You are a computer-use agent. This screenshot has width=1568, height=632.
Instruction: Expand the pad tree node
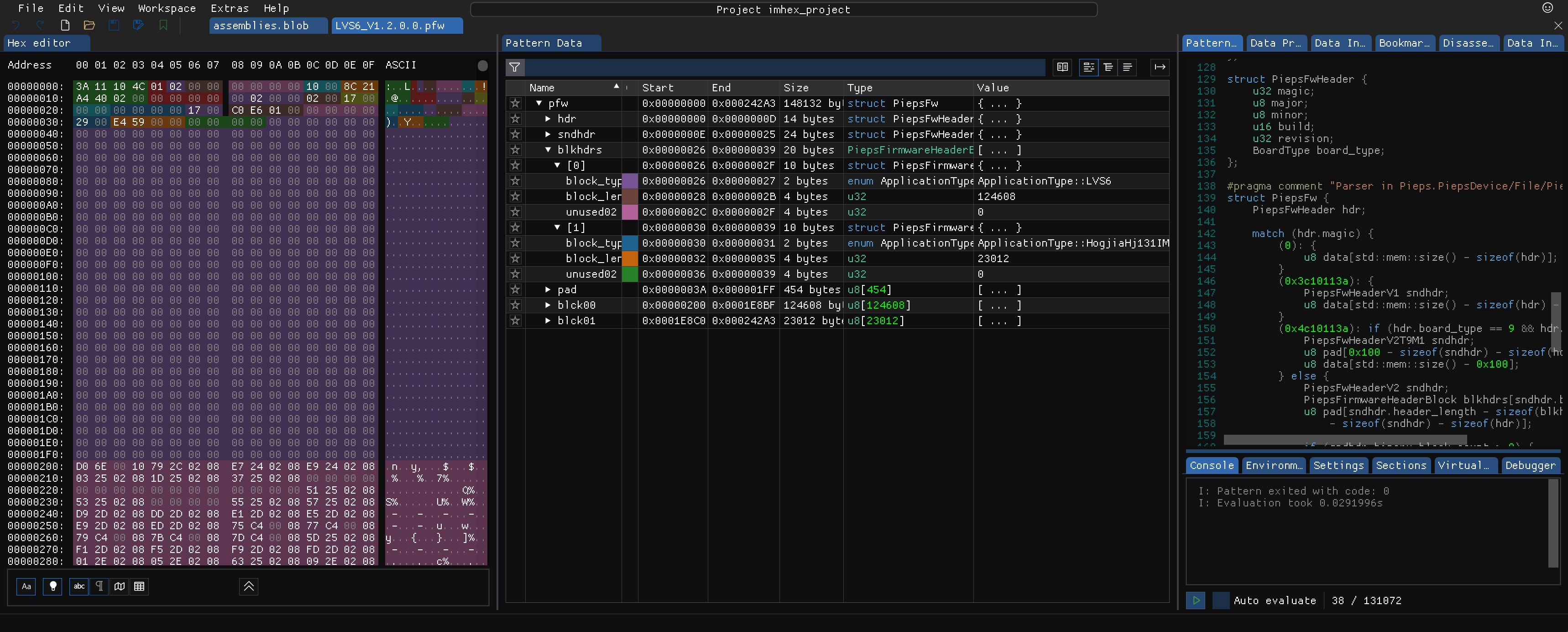549,290
